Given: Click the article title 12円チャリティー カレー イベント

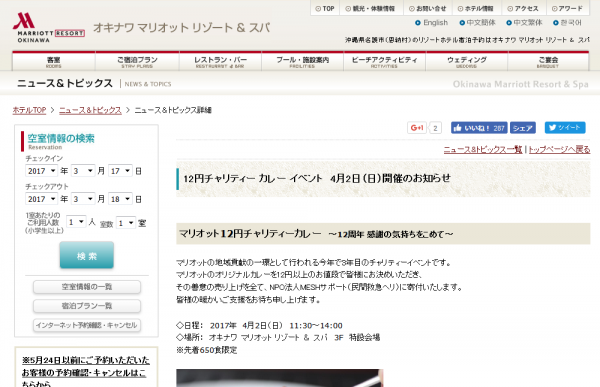Looking at the screenshot, I should click(x=317, y=178).
